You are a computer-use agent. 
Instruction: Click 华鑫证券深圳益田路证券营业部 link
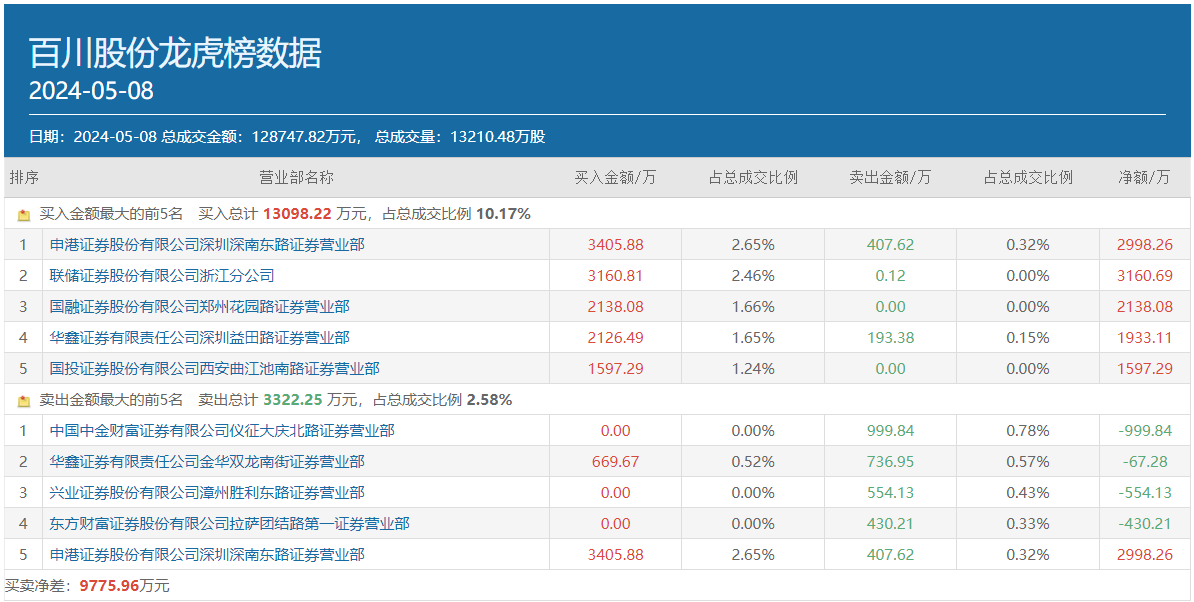(x=199, y=337)
